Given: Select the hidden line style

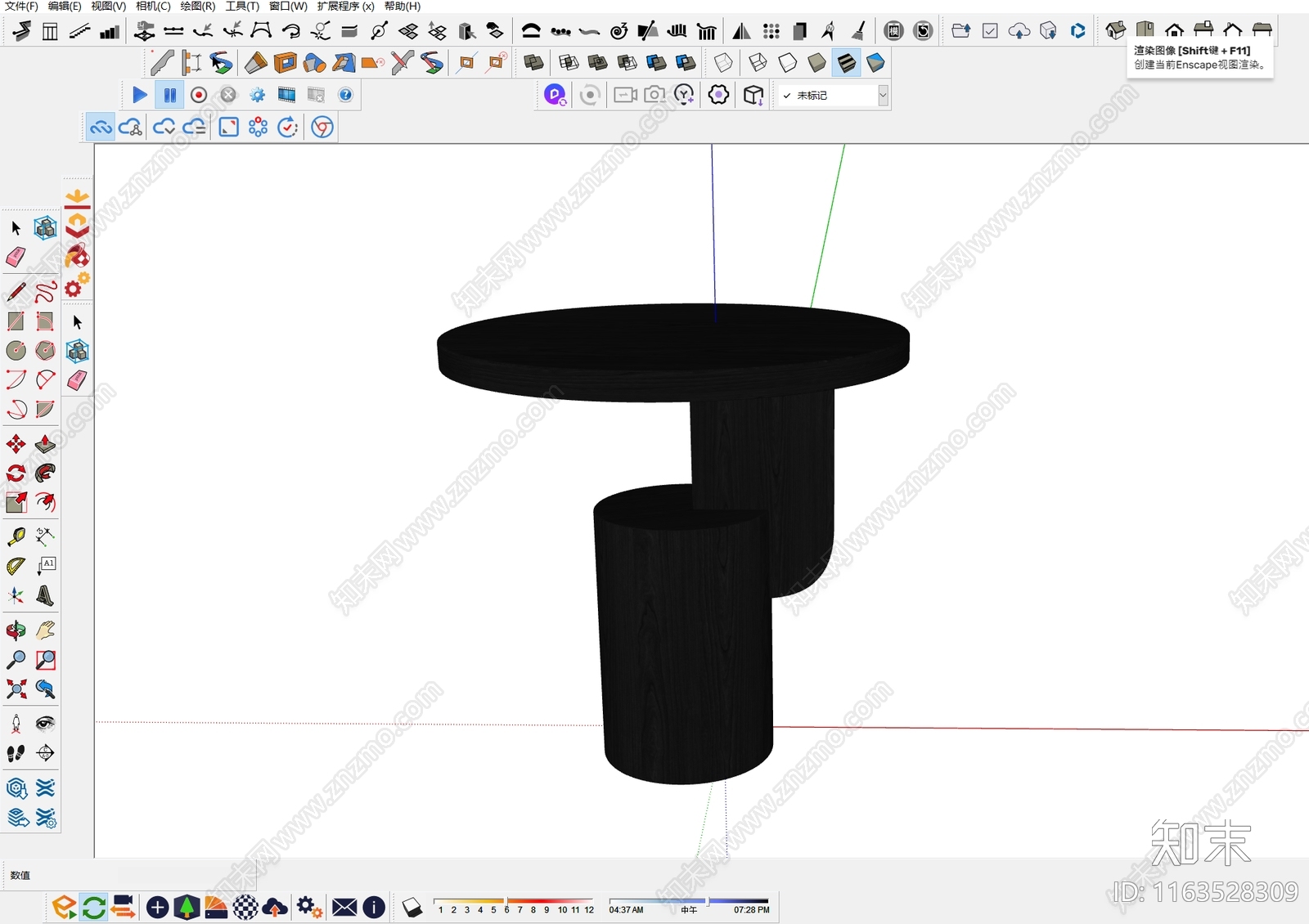Looking at the screenshot, I should (x=787, y=62).
